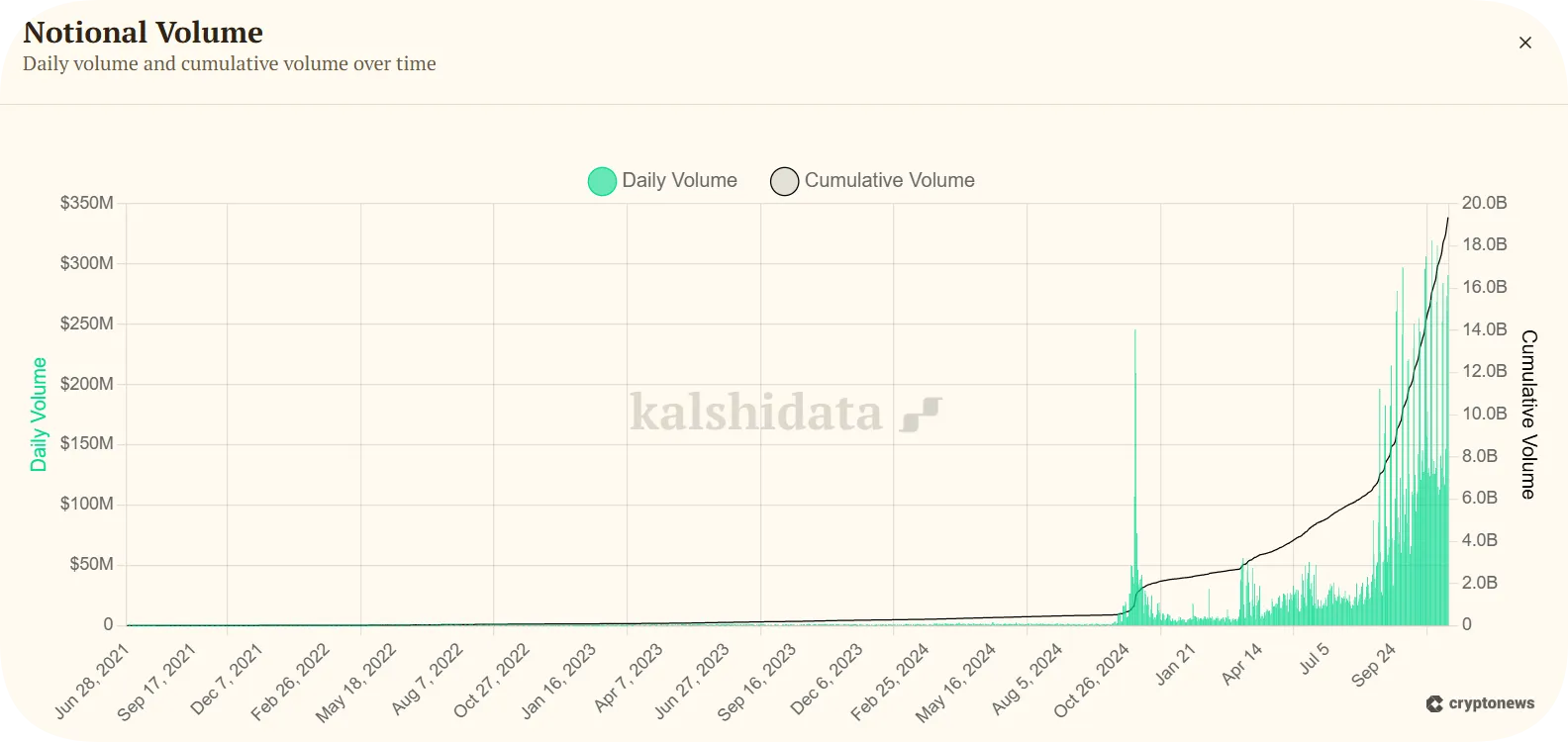Click the green Daily Volume axis title
This screenshot has width=1568, height=742.
tap(39, 413)
